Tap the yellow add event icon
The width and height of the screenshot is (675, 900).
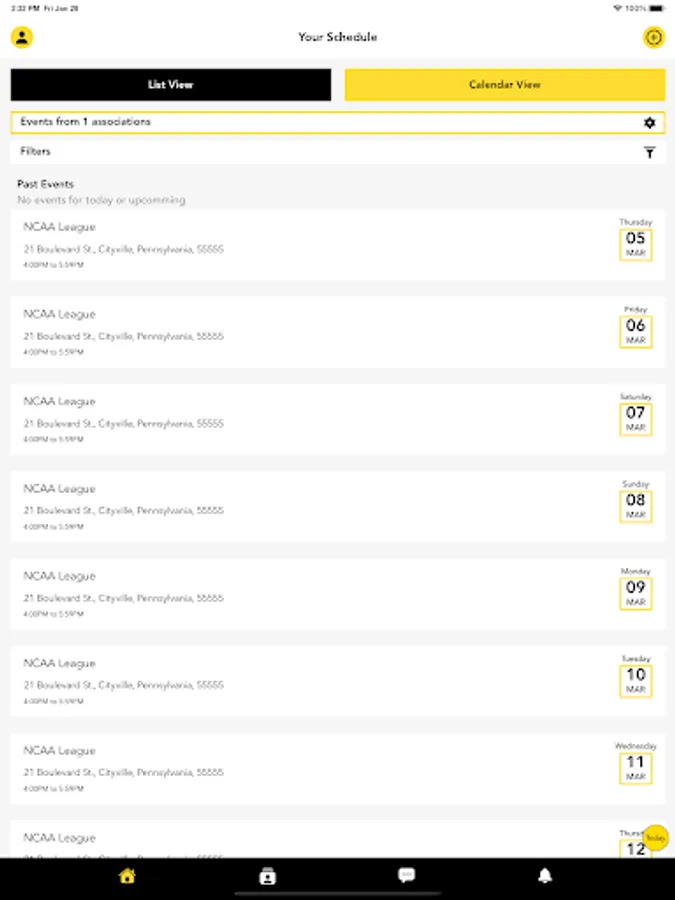pos(653,37)
